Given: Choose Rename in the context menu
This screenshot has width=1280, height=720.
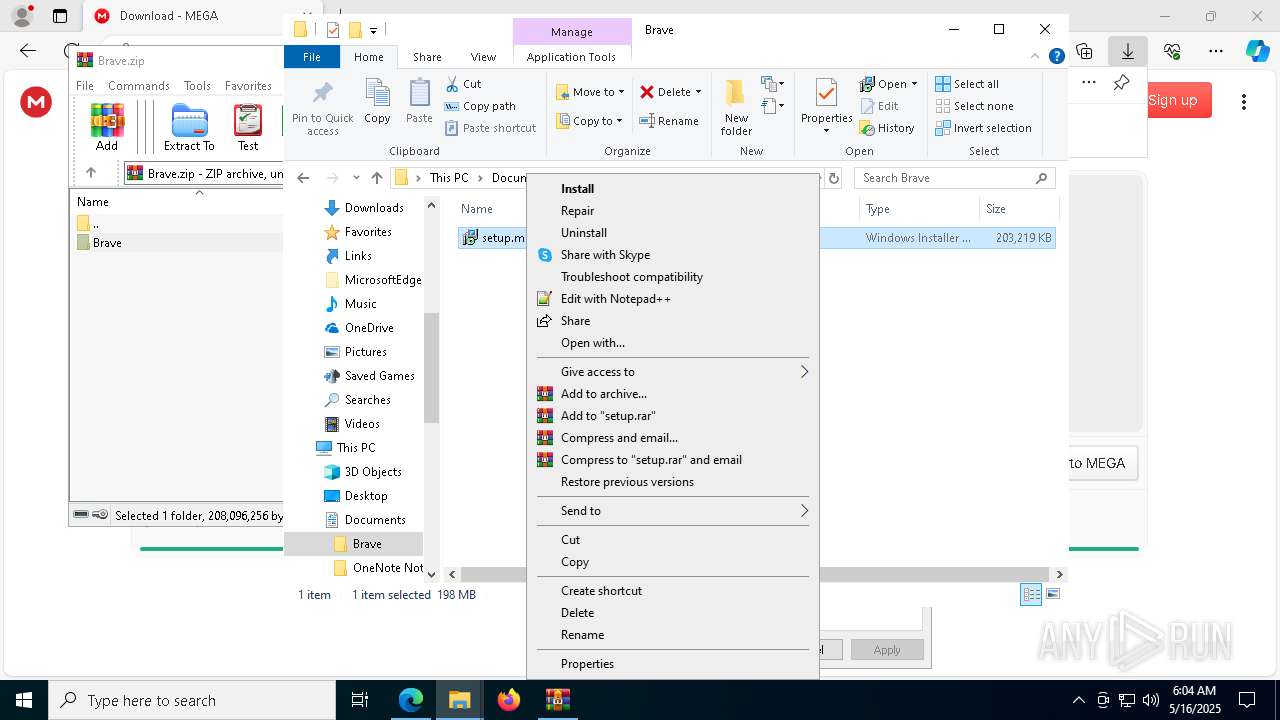Looking at the screenshot, I should point(582,634).
